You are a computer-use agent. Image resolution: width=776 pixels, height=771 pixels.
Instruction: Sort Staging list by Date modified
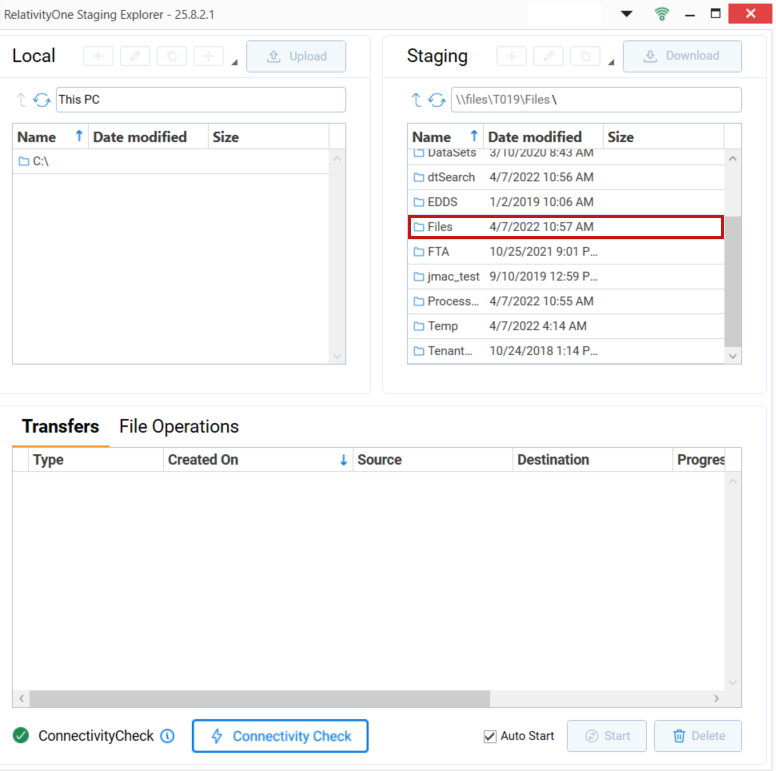click(543, 137)
